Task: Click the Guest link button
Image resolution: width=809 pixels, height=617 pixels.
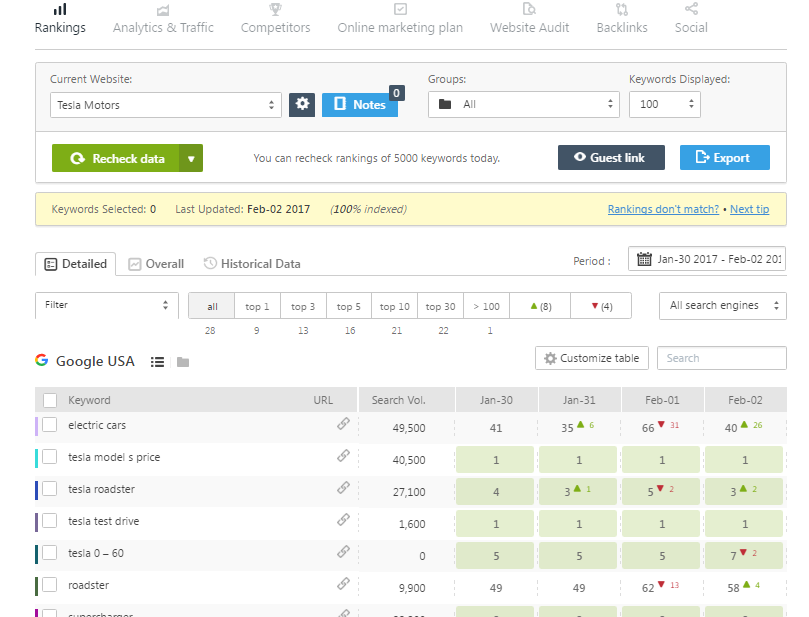Action: point(611,157)
